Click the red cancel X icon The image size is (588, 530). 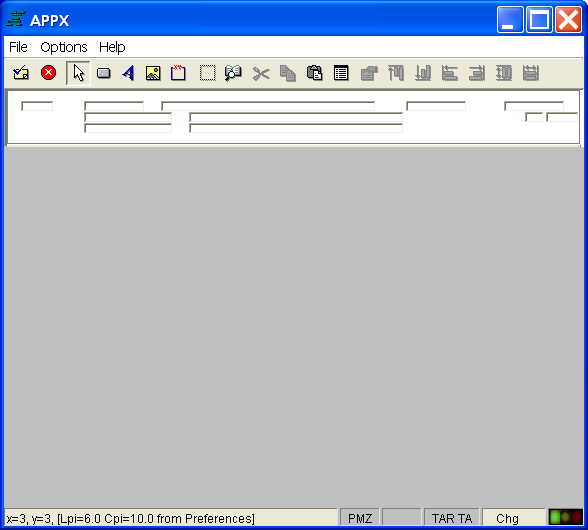coord(48,72)
